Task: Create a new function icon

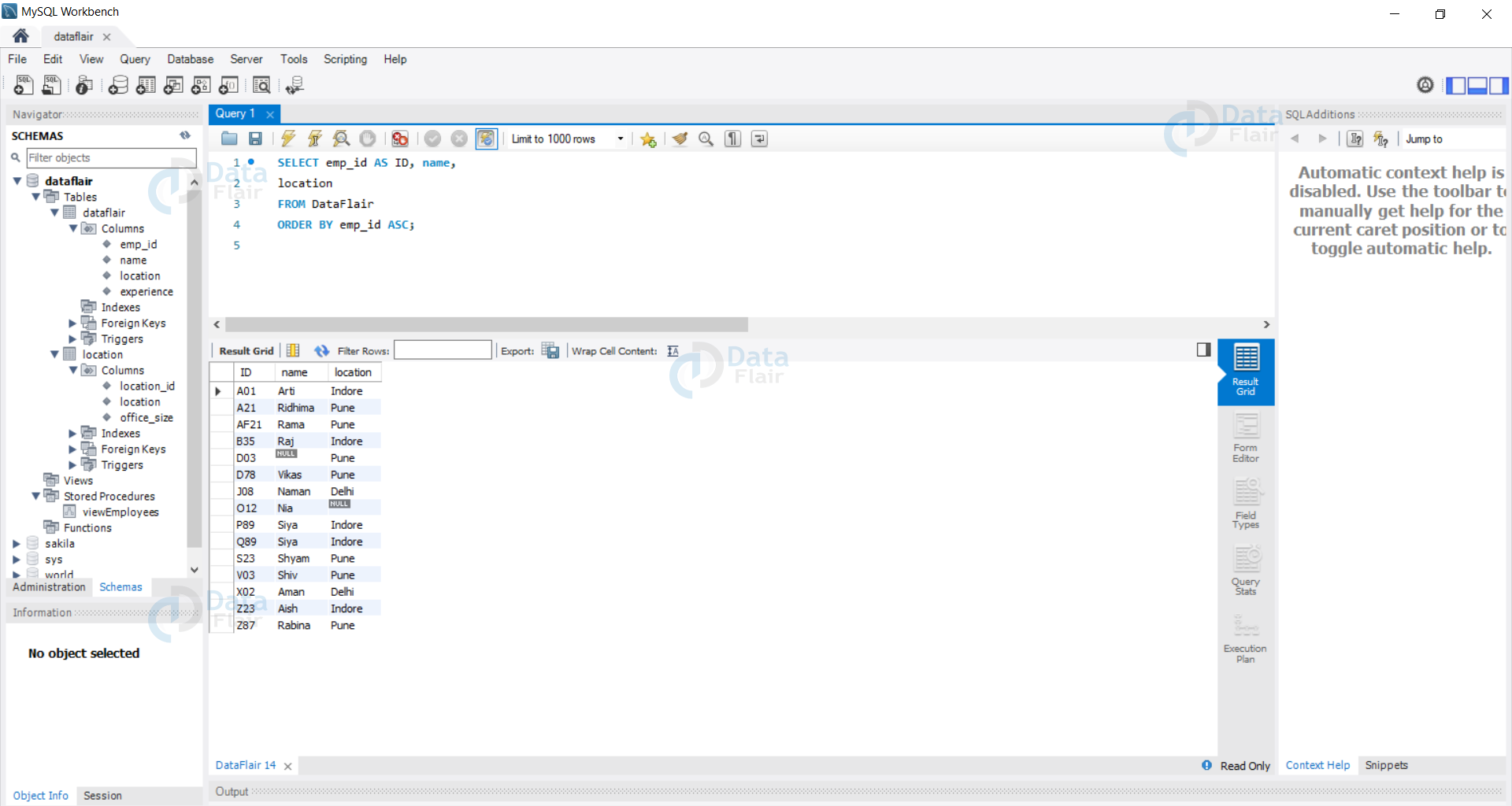Action: tap(228, 85)
